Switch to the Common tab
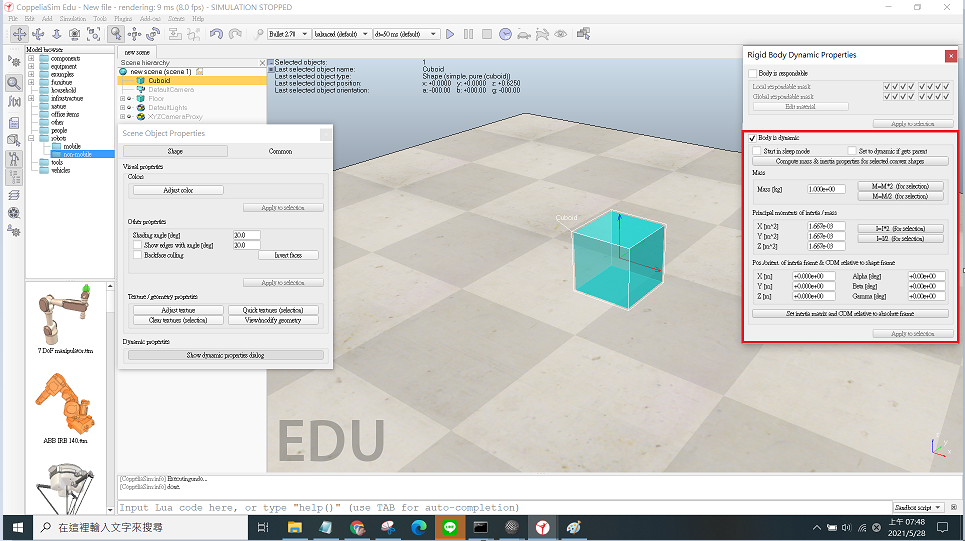 coord(280,151)
